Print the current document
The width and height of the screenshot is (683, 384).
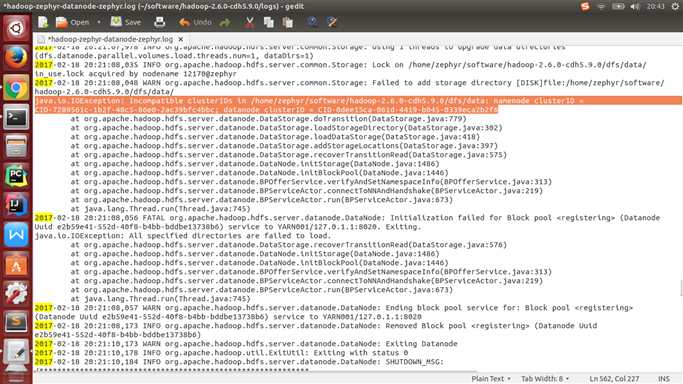tap(159, 22)
